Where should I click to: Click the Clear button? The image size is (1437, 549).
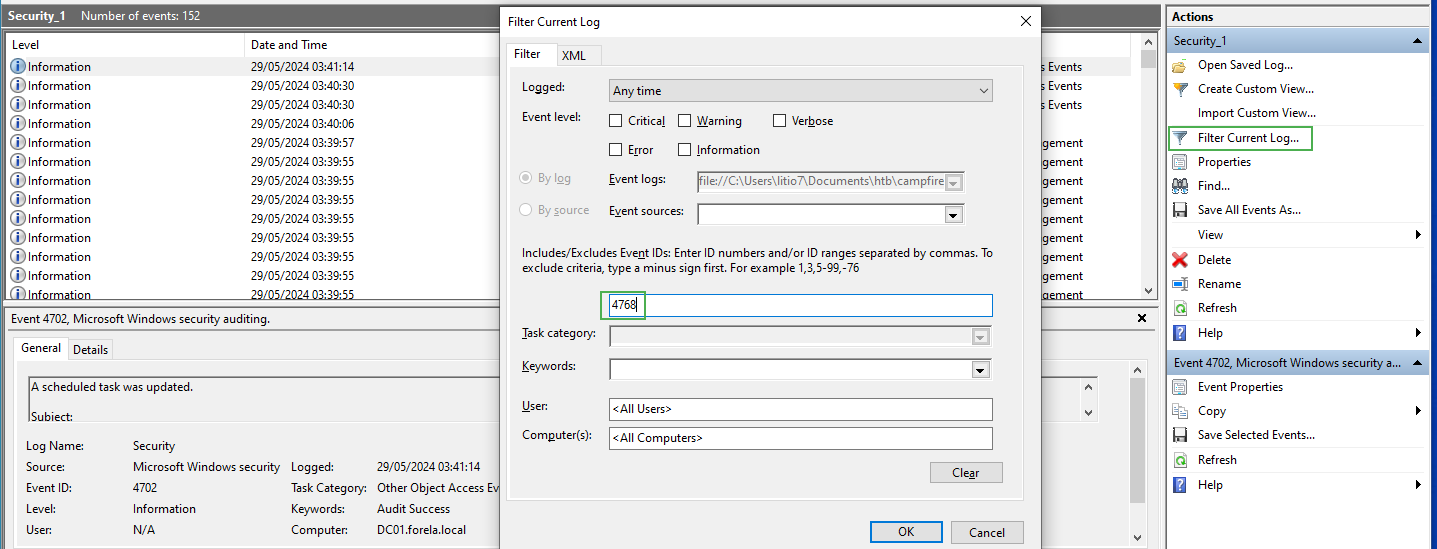click(966, 473)
